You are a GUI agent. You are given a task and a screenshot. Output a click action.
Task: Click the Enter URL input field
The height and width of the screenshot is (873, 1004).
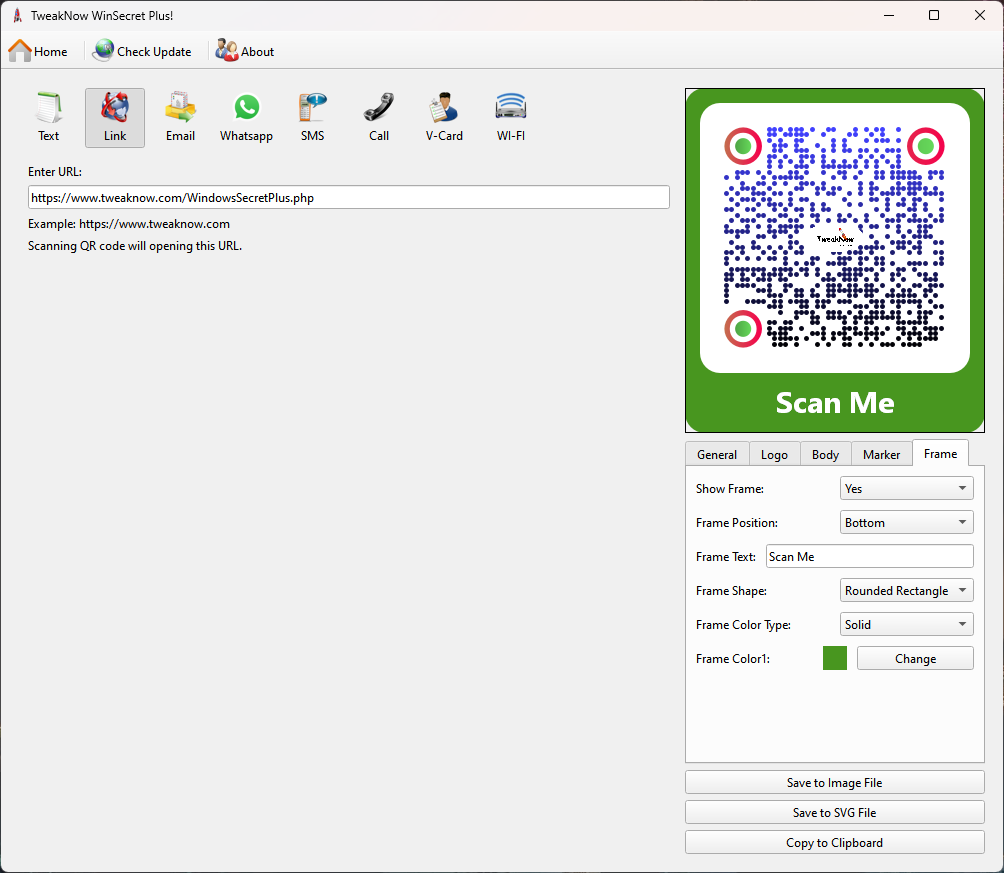pyautogui.click(x=348, y=197)
